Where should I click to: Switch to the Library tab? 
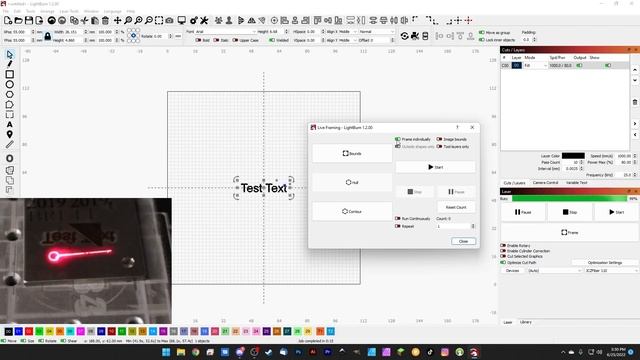[x=526, y=322]
